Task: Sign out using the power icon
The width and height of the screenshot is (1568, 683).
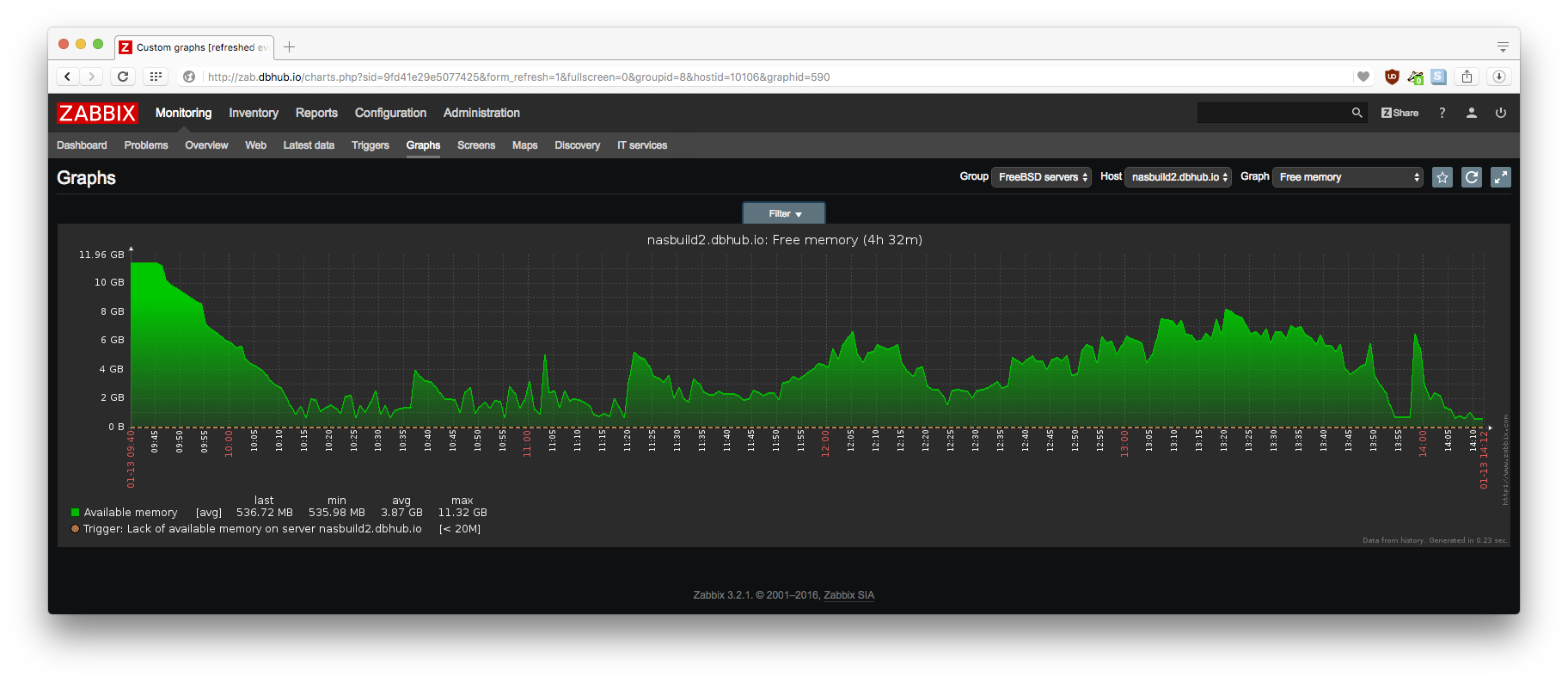Action: coord(1501,113)
